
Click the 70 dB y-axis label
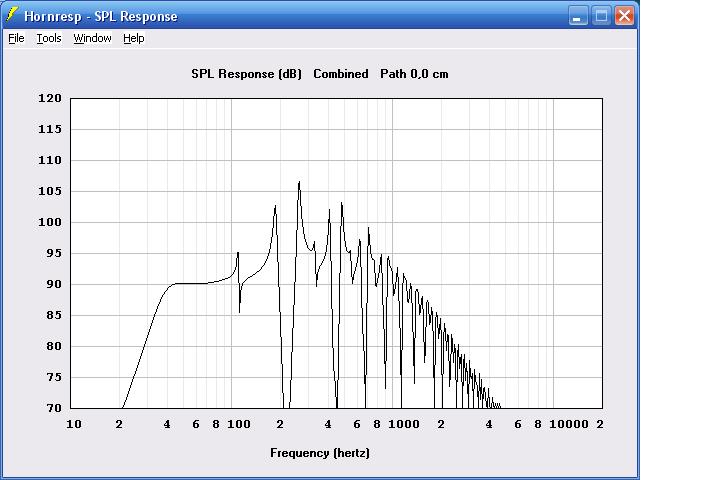(54, 409)
